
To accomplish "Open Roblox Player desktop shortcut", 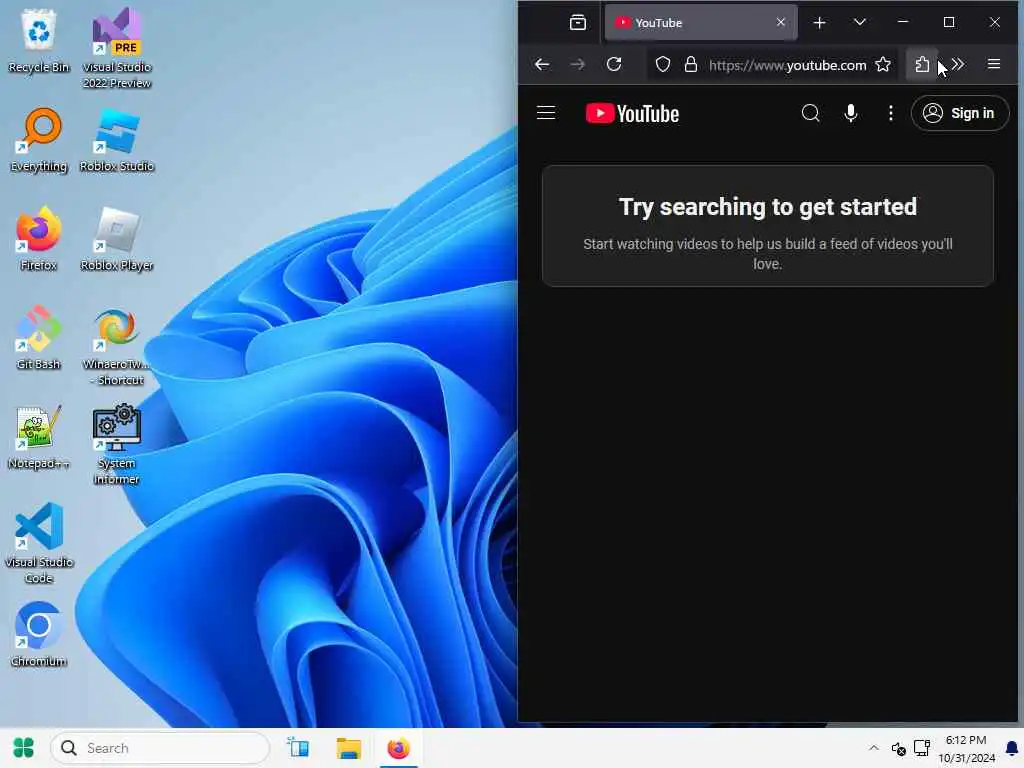I will pyautogui.click(x=117, y=239).
